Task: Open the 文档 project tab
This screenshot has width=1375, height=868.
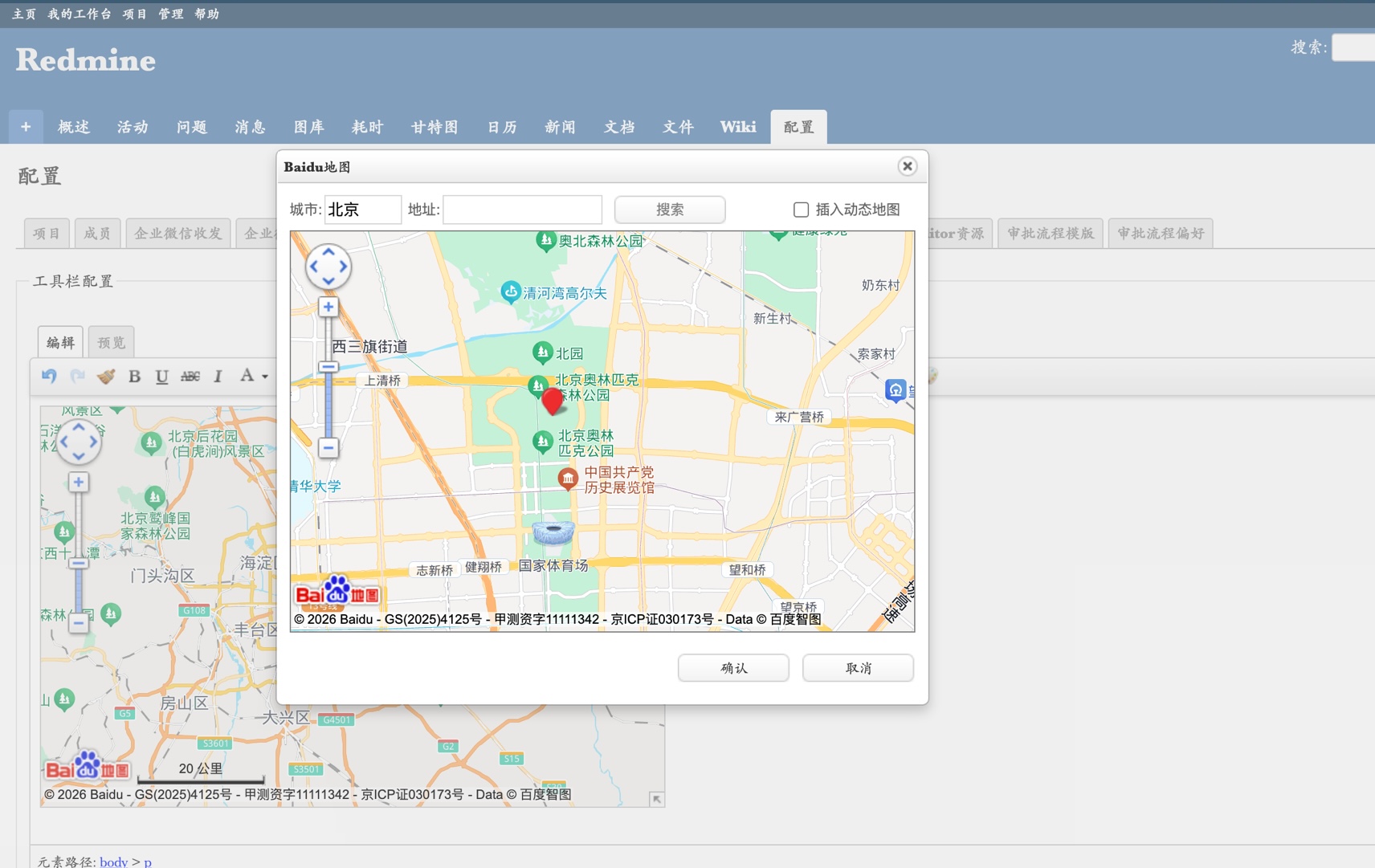Action: (619, 127)
